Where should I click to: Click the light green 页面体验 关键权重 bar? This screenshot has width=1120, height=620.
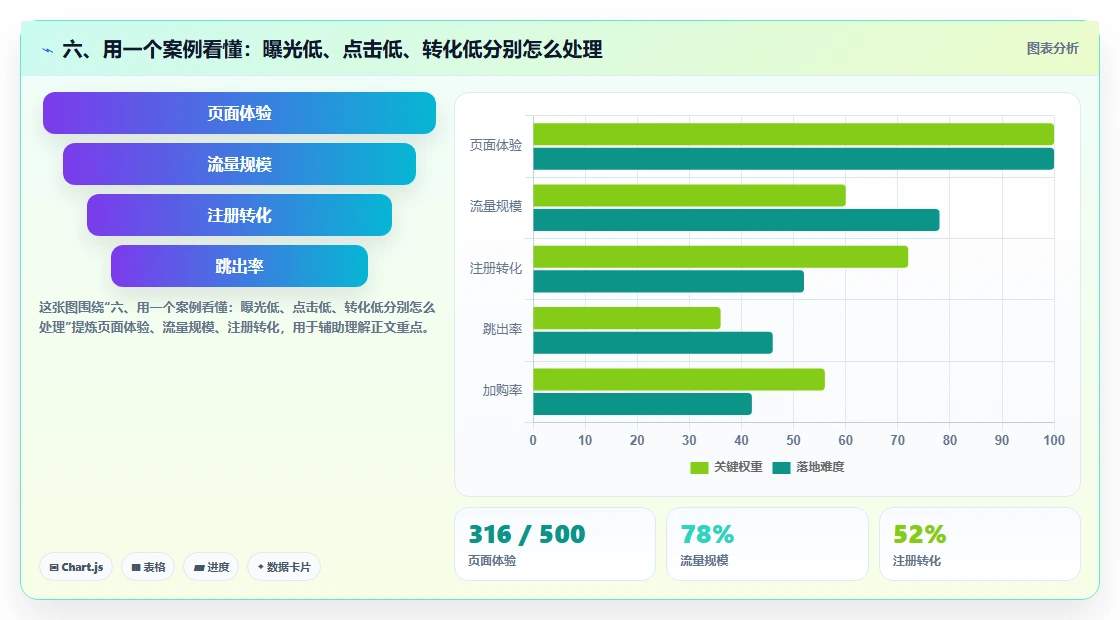click(x=794, y=134)
